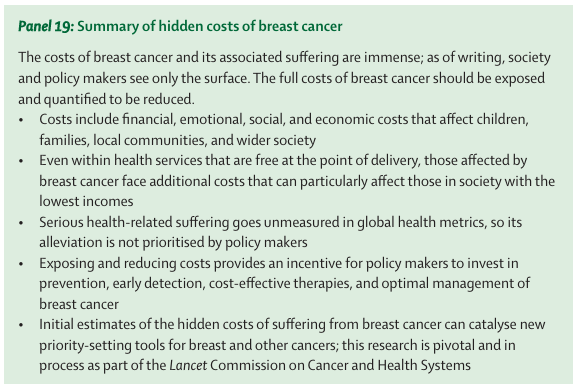578x388 pixels.
Task: Click the words "and quantified to be reduced."
Action: click(x=106, y=99)
